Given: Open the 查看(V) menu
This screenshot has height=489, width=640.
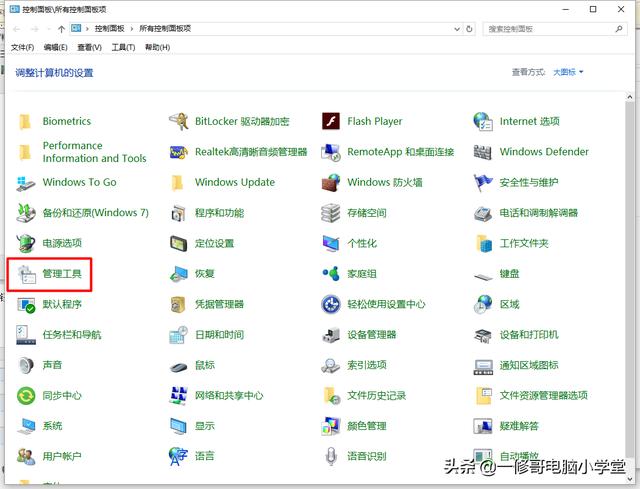Looking at the screenshot, I should tap(89, 47).
